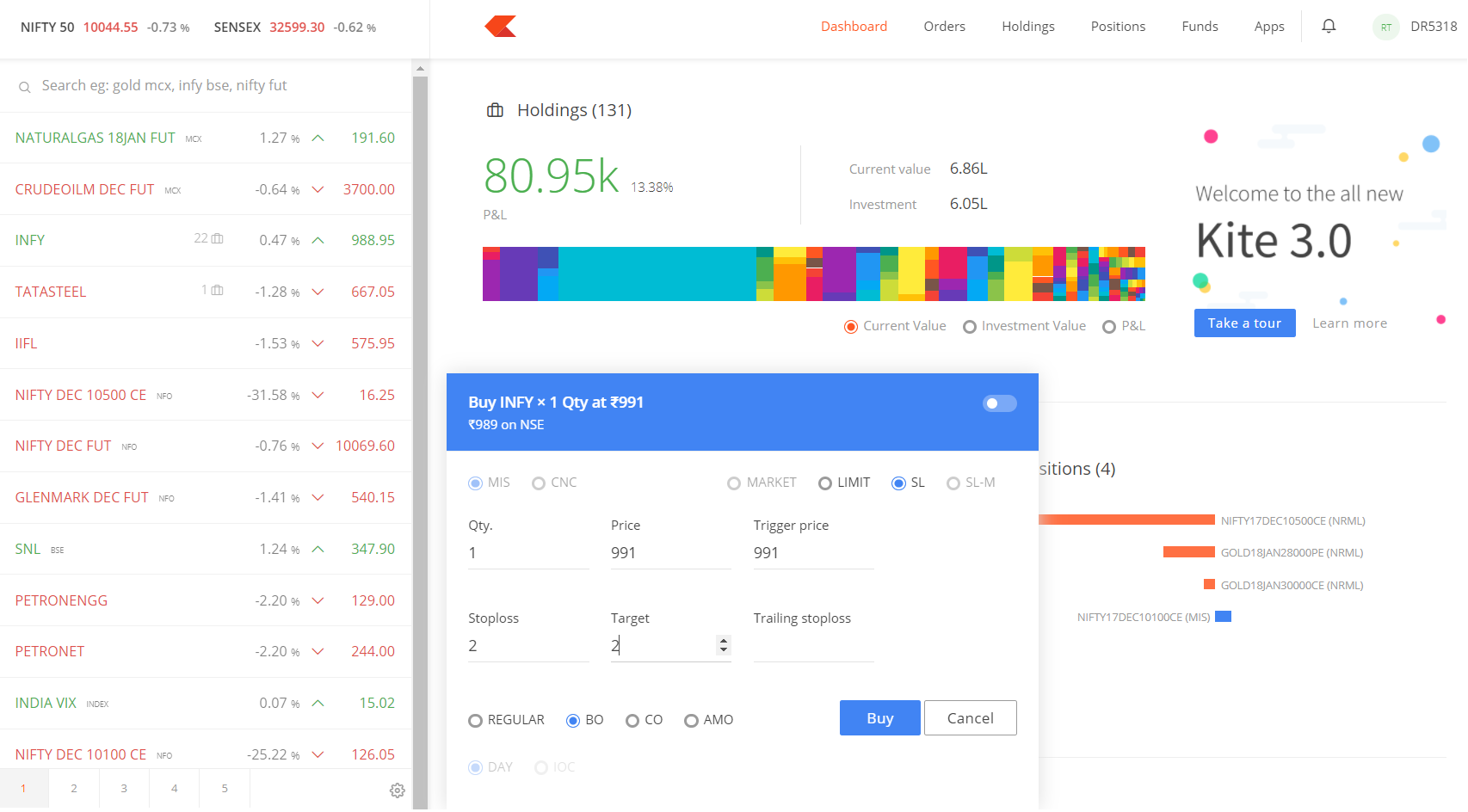
Task: Select PETRONENGG watchlist row
Action: coord(206,600)
